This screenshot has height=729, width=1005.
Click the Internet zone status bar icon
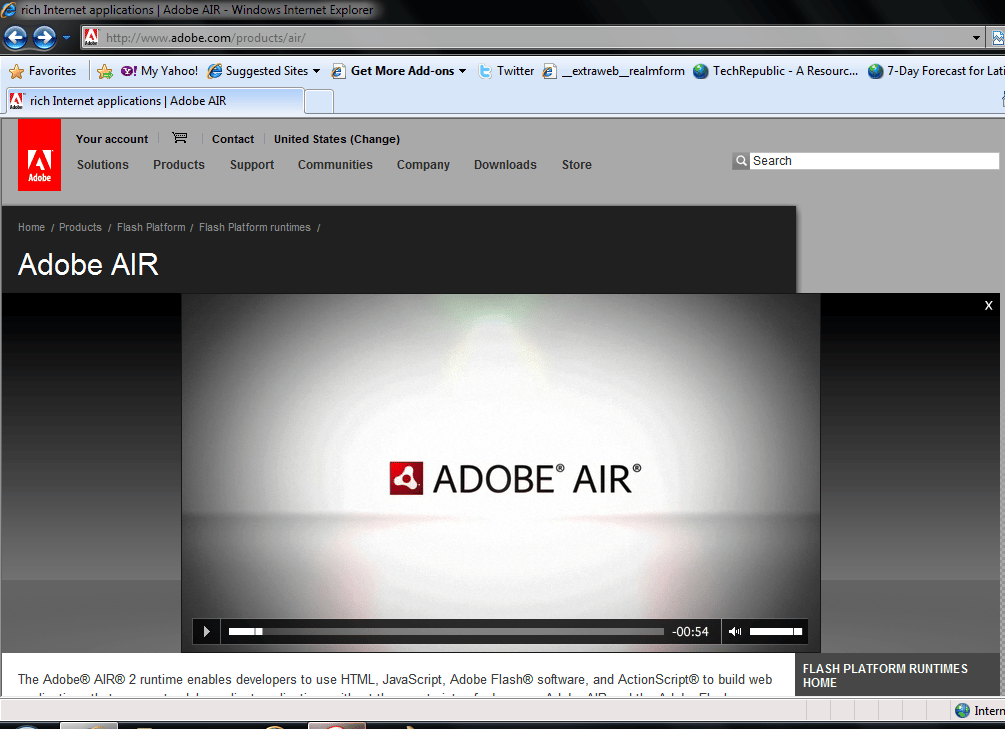point(962,710)
